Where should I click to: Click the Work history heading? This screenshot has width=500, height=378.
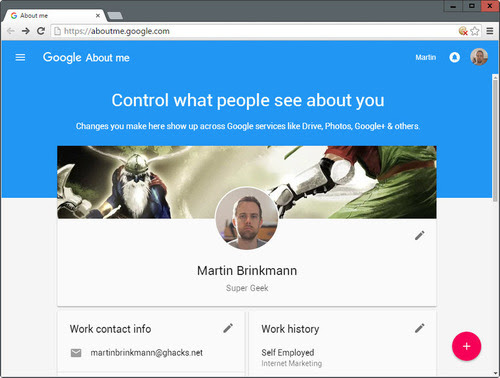pyautogui.click(x=290, y=329)
